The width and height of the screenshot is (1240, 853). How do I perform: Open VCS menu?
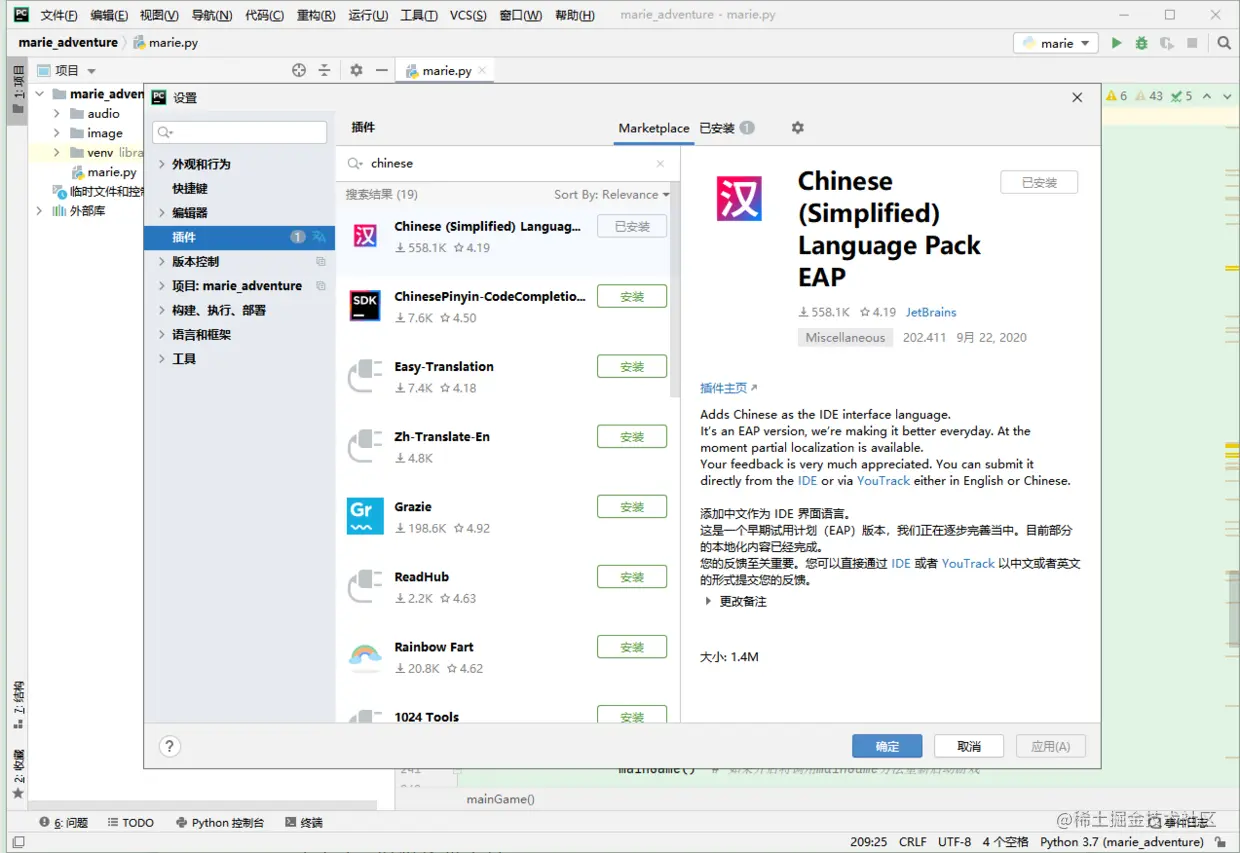point(468,15)
